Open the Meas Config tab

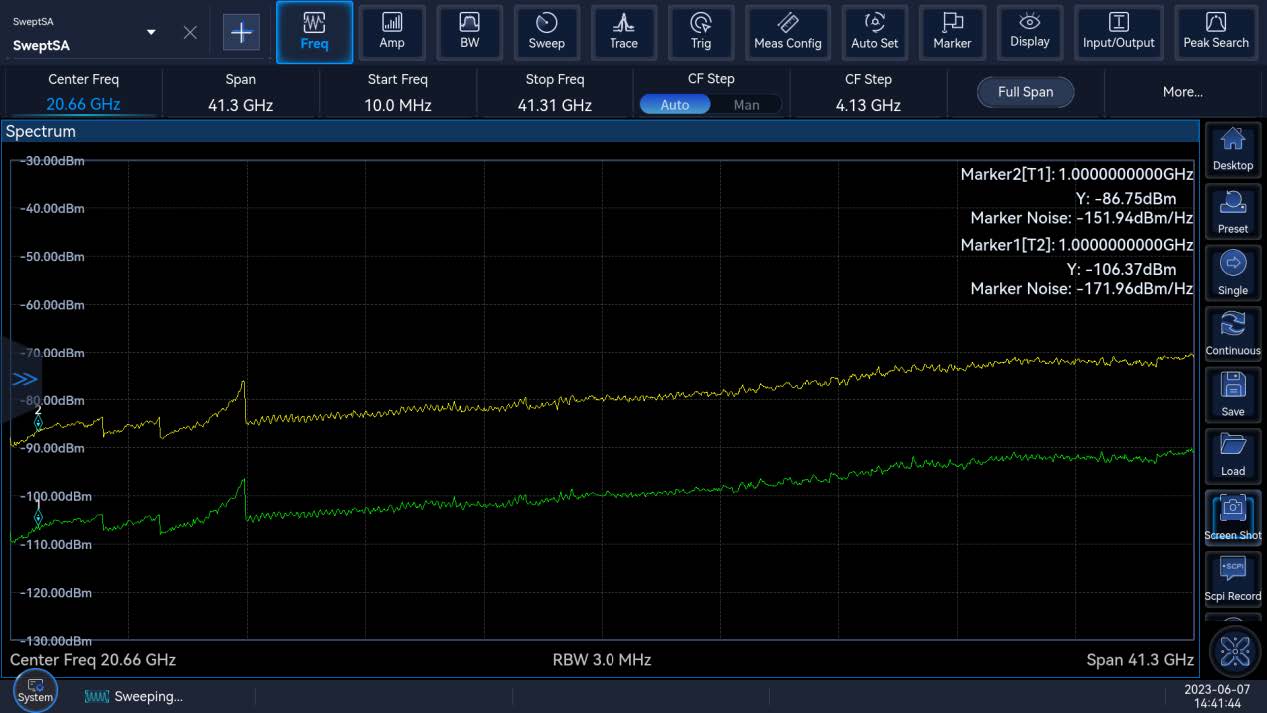coord(787,32)
